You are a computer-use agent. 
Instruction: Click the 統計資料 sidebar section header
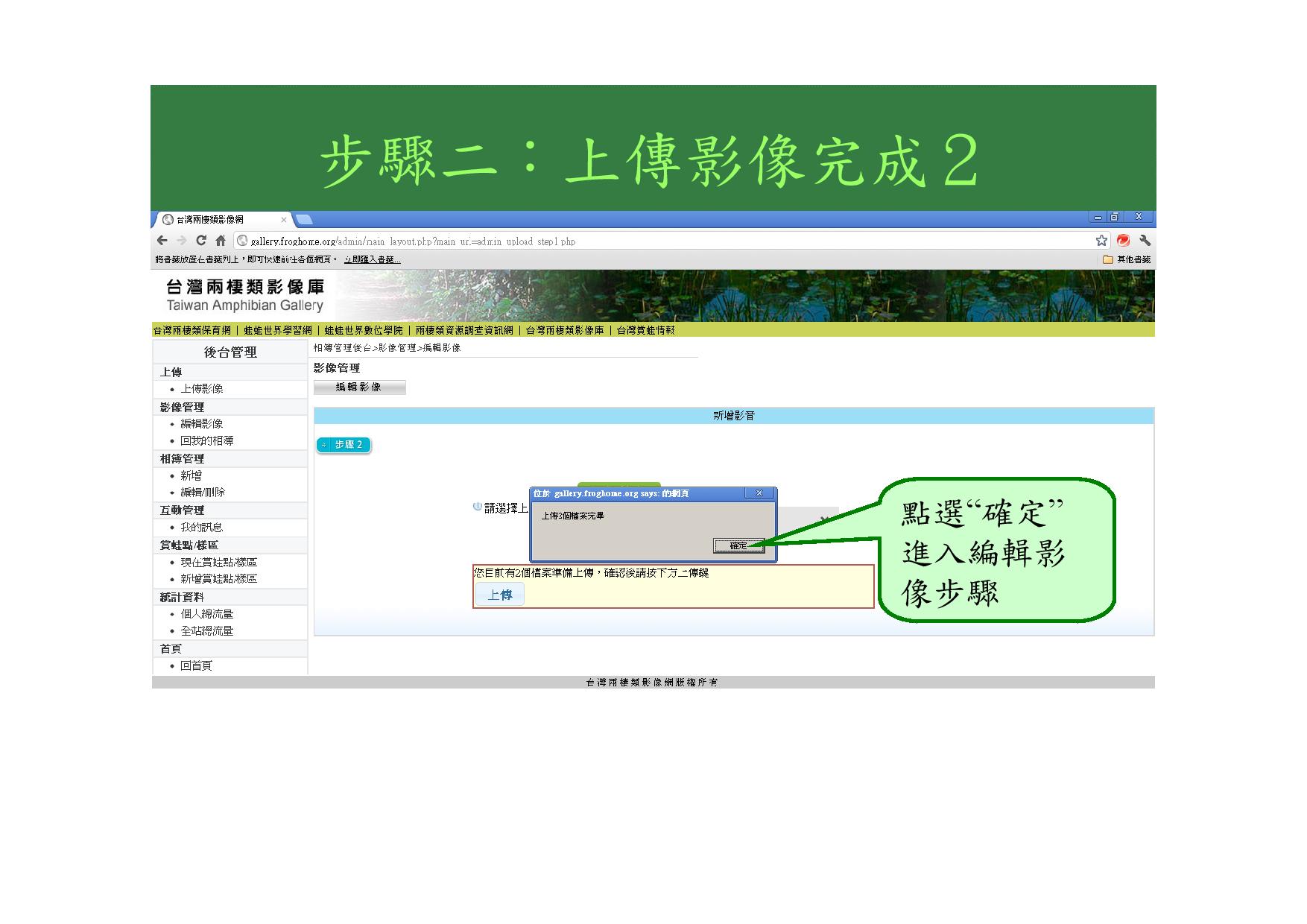point(230,597)
